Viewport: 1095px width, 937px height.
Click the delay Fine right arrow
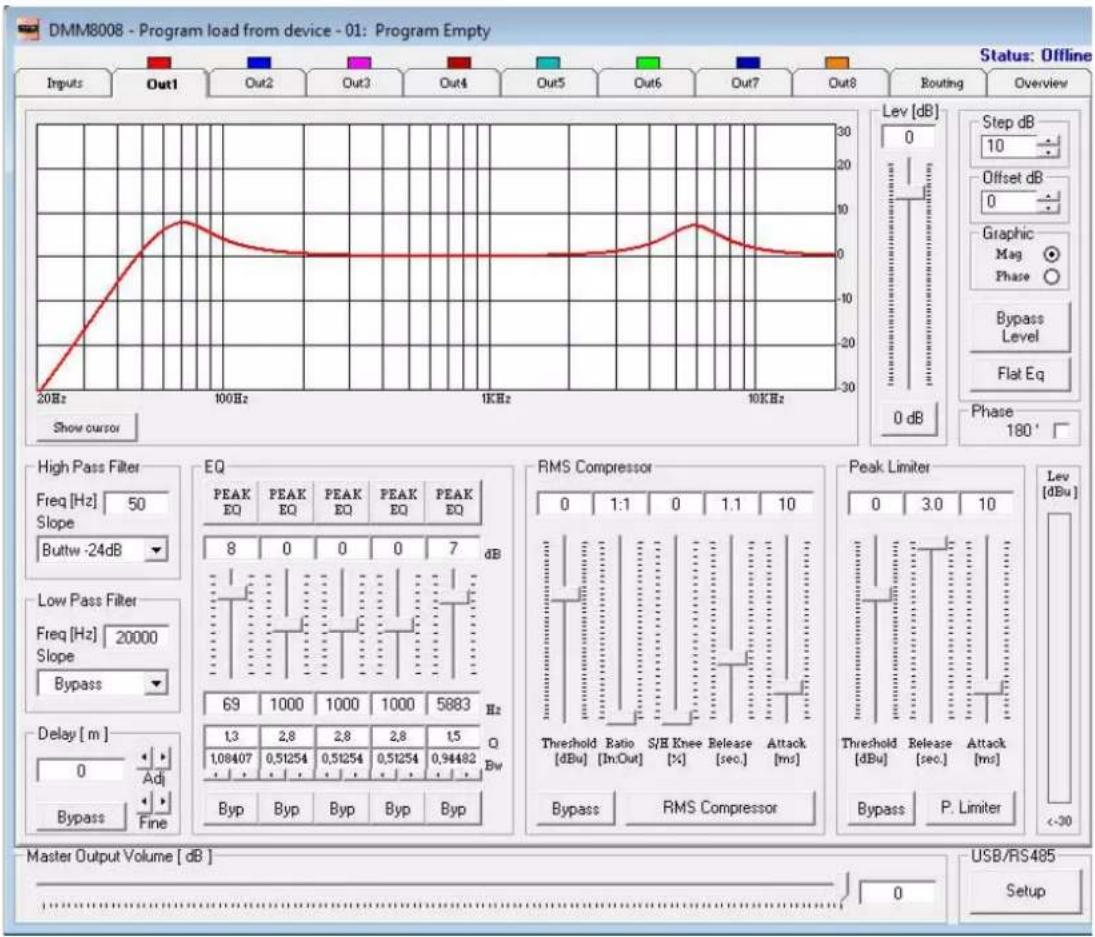point(162,802)
